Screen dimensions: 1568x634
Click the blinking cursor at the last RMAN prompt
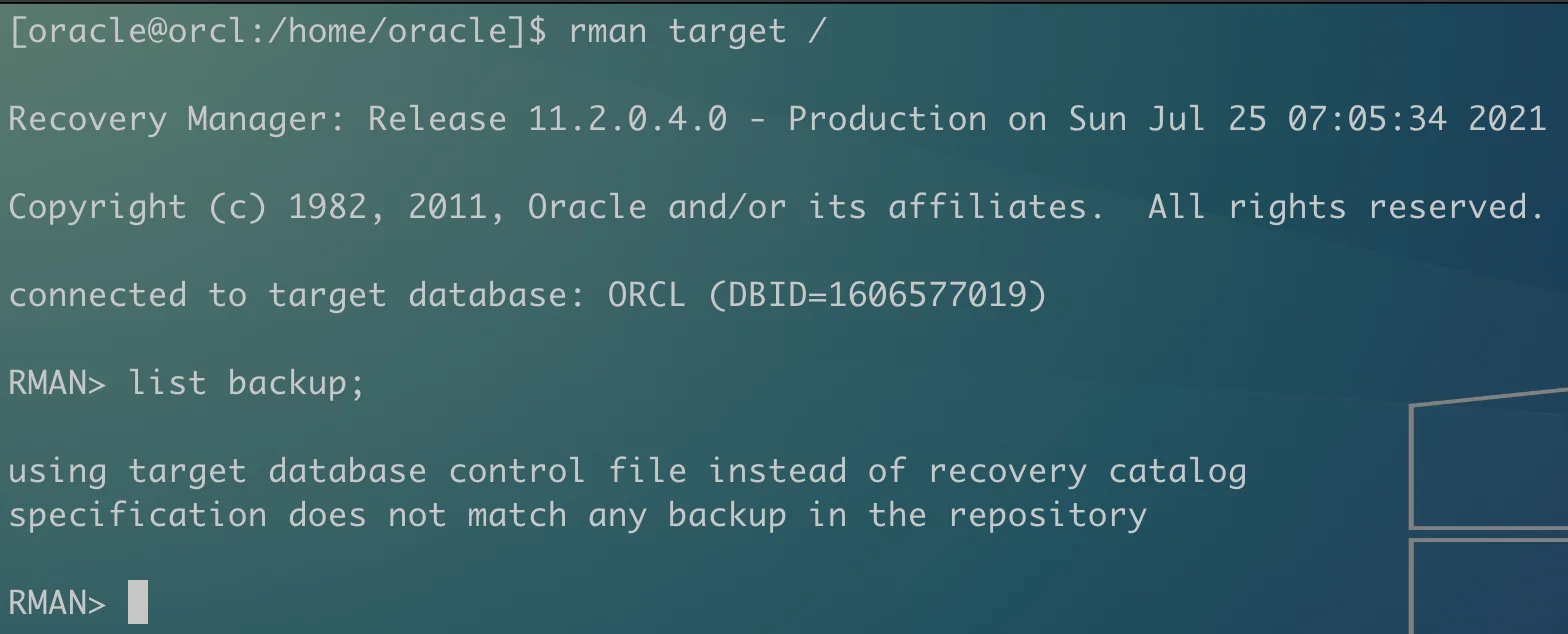[x=138, y=602]
